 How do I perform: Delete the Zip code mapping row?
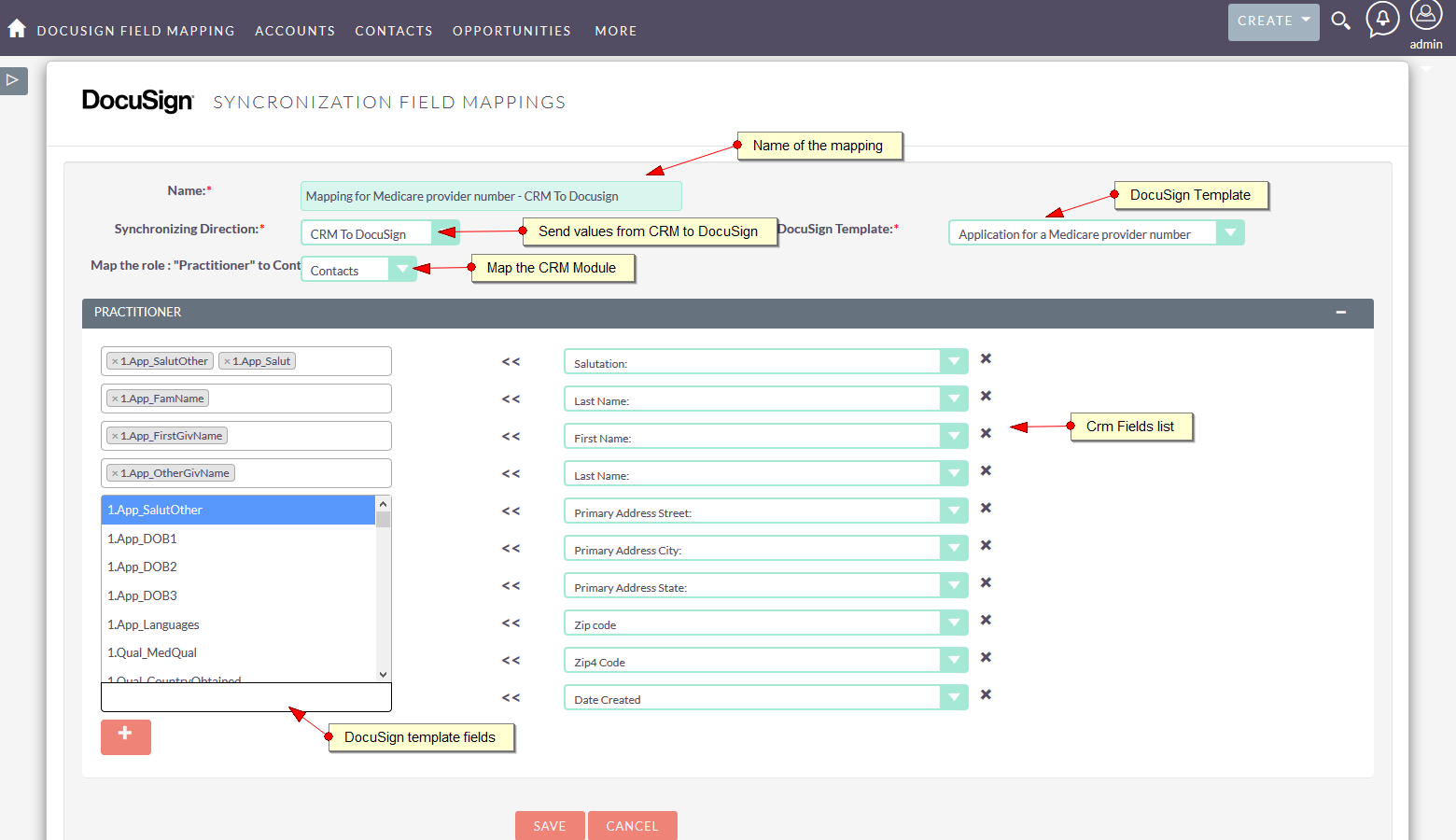tap(986, 620)
